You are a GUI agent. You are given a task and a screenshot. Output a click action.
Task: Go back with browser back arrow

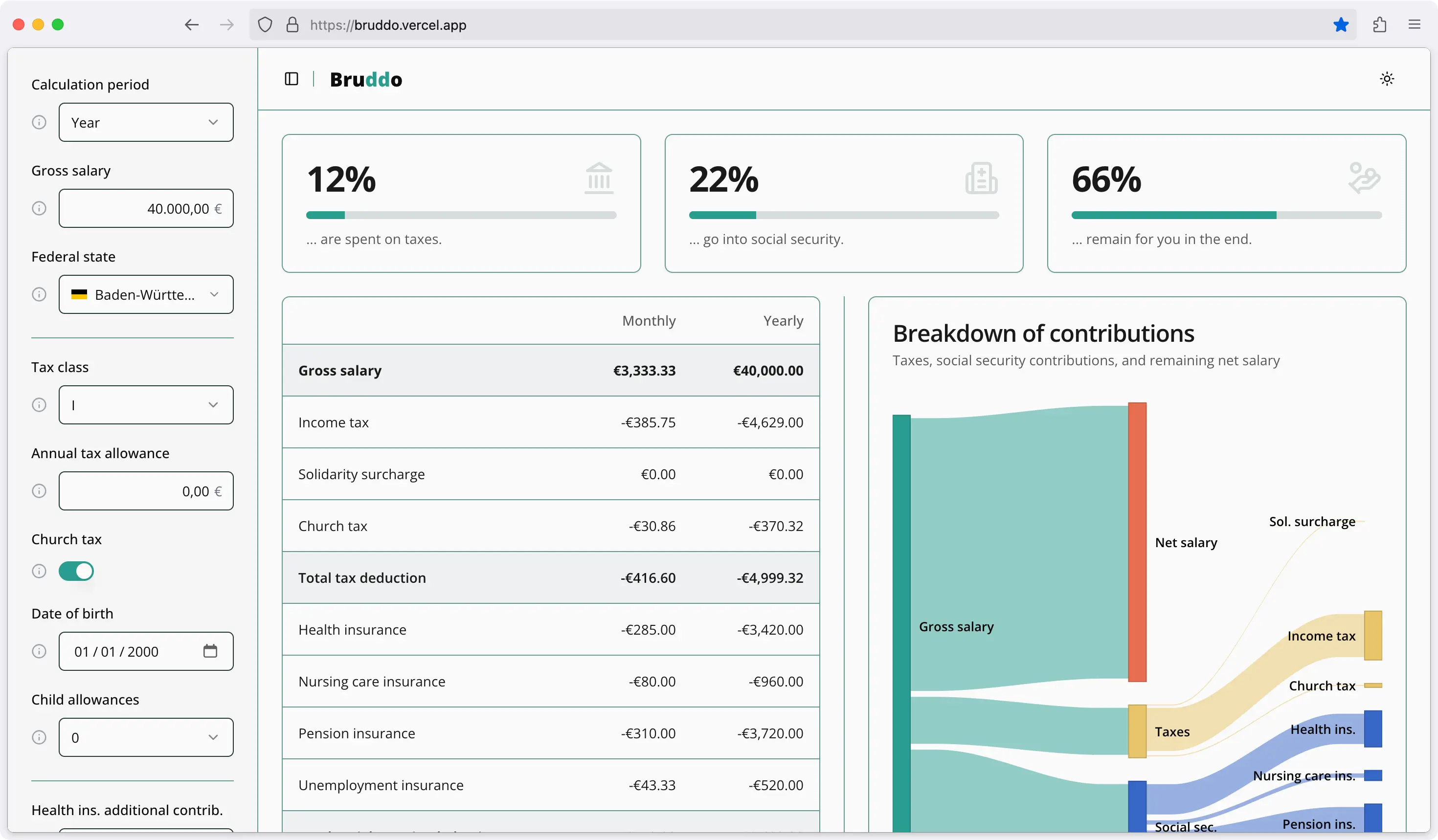[192, 24]
